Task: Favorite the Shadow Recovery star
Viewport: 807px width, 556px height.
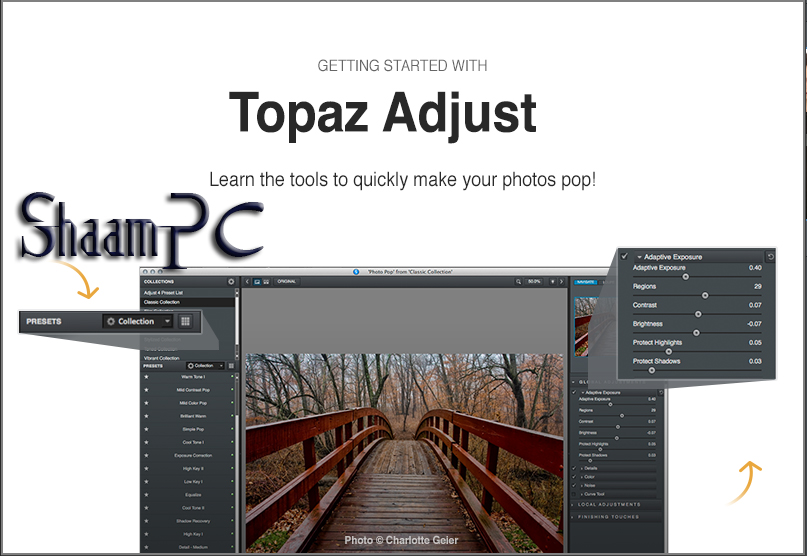Action: (x=146, y=521)
